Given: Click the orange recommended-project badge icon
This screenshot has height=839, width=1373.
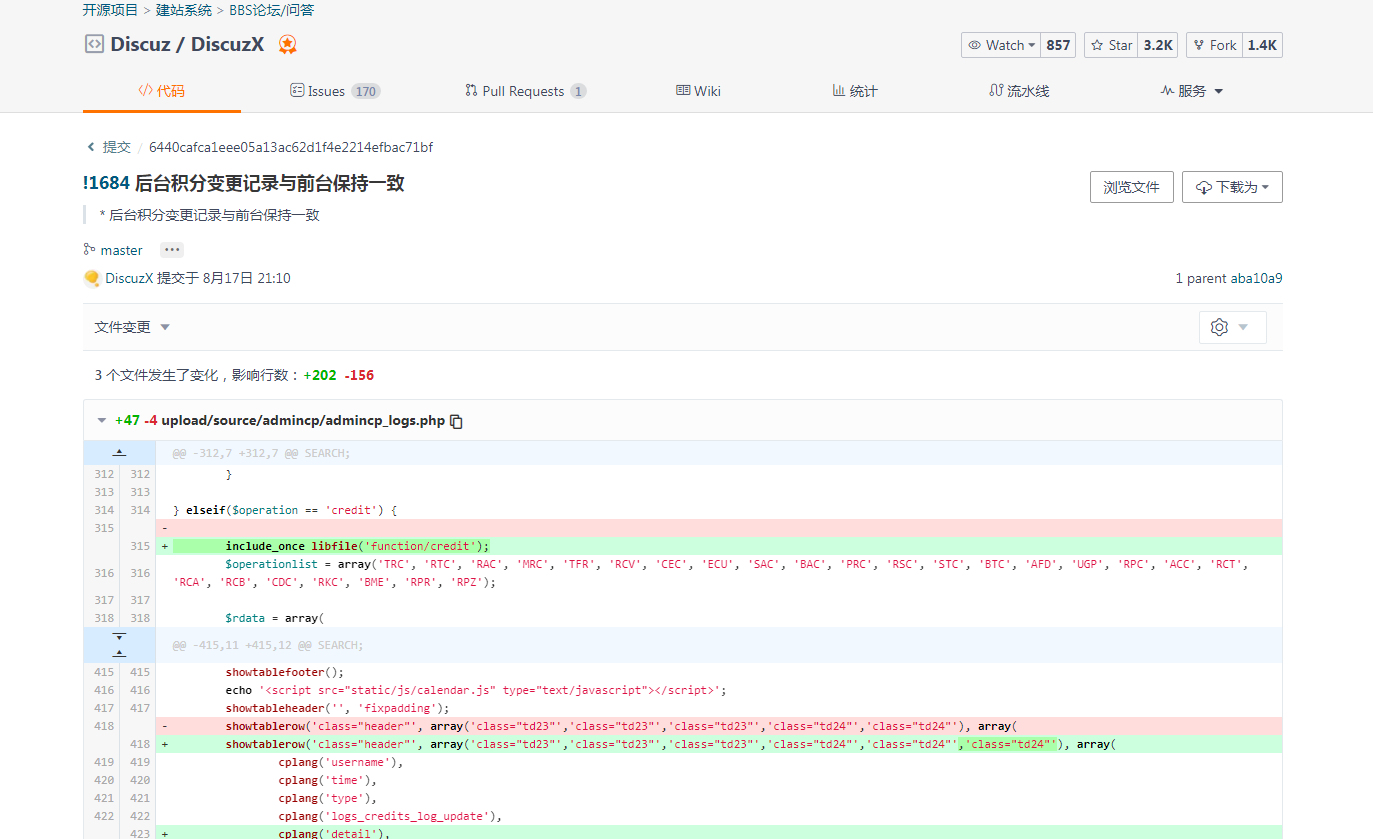Looking at the screenshot, I should pos(287,44).
